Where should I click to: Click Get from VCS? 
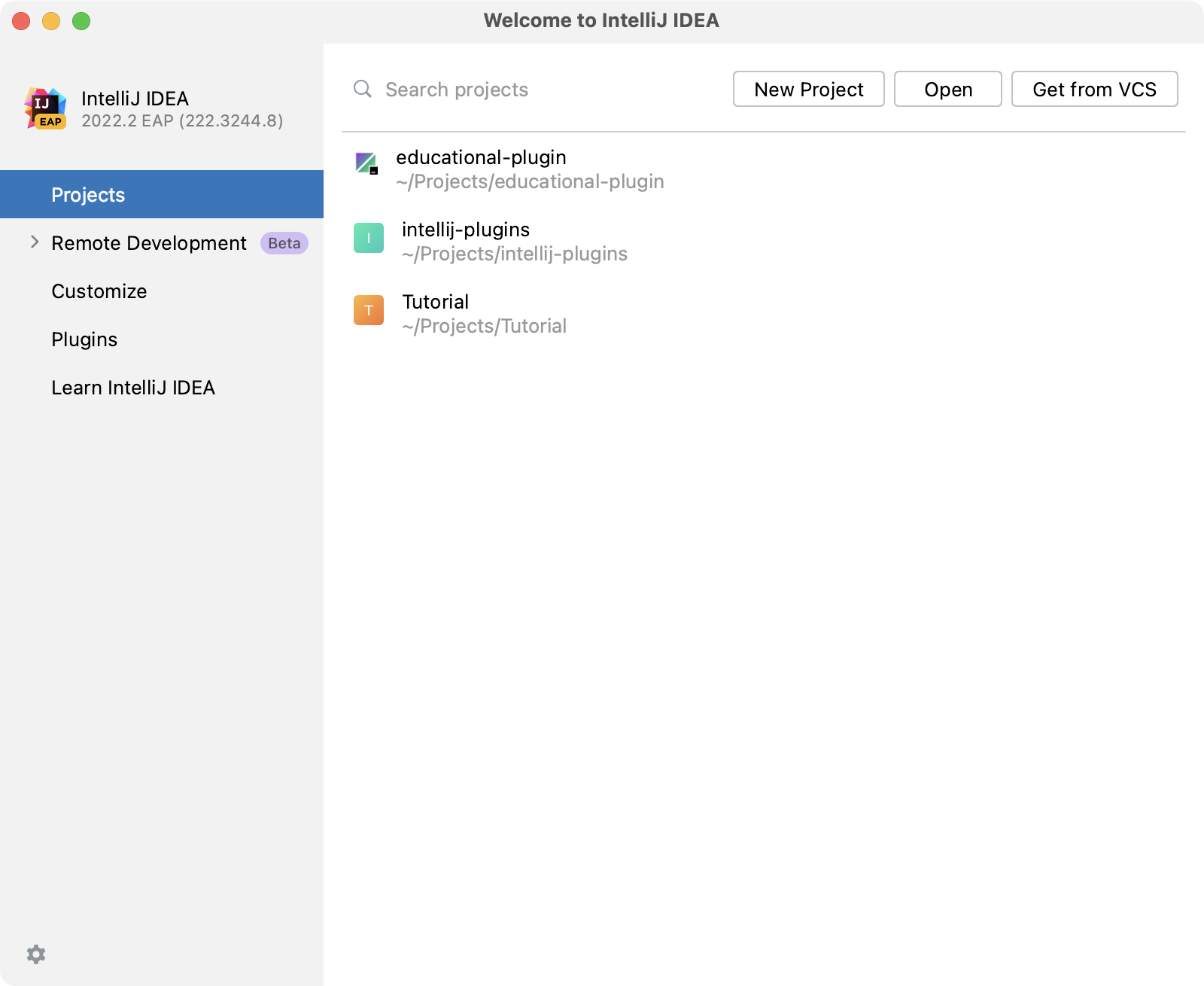click(1094, 89)
